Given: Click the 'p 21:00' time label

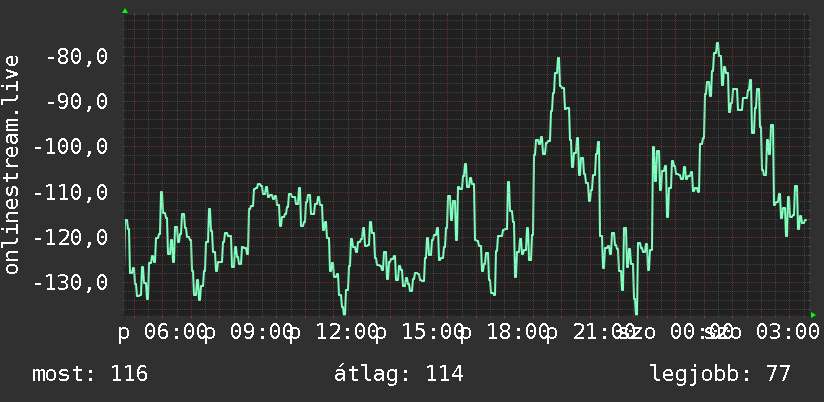Looking at the screenshot, I should (x=590, y=333).
